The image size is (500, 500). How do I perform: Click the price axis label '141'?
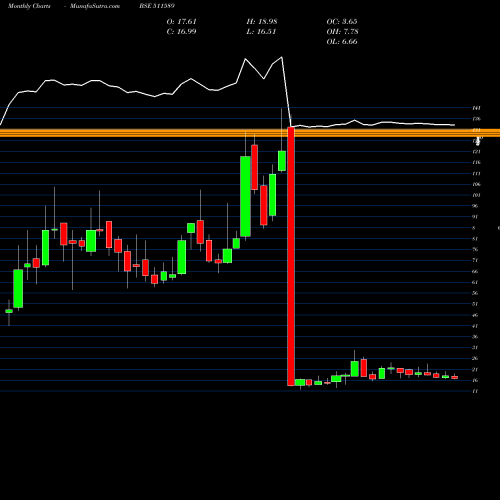click(476, 108)
